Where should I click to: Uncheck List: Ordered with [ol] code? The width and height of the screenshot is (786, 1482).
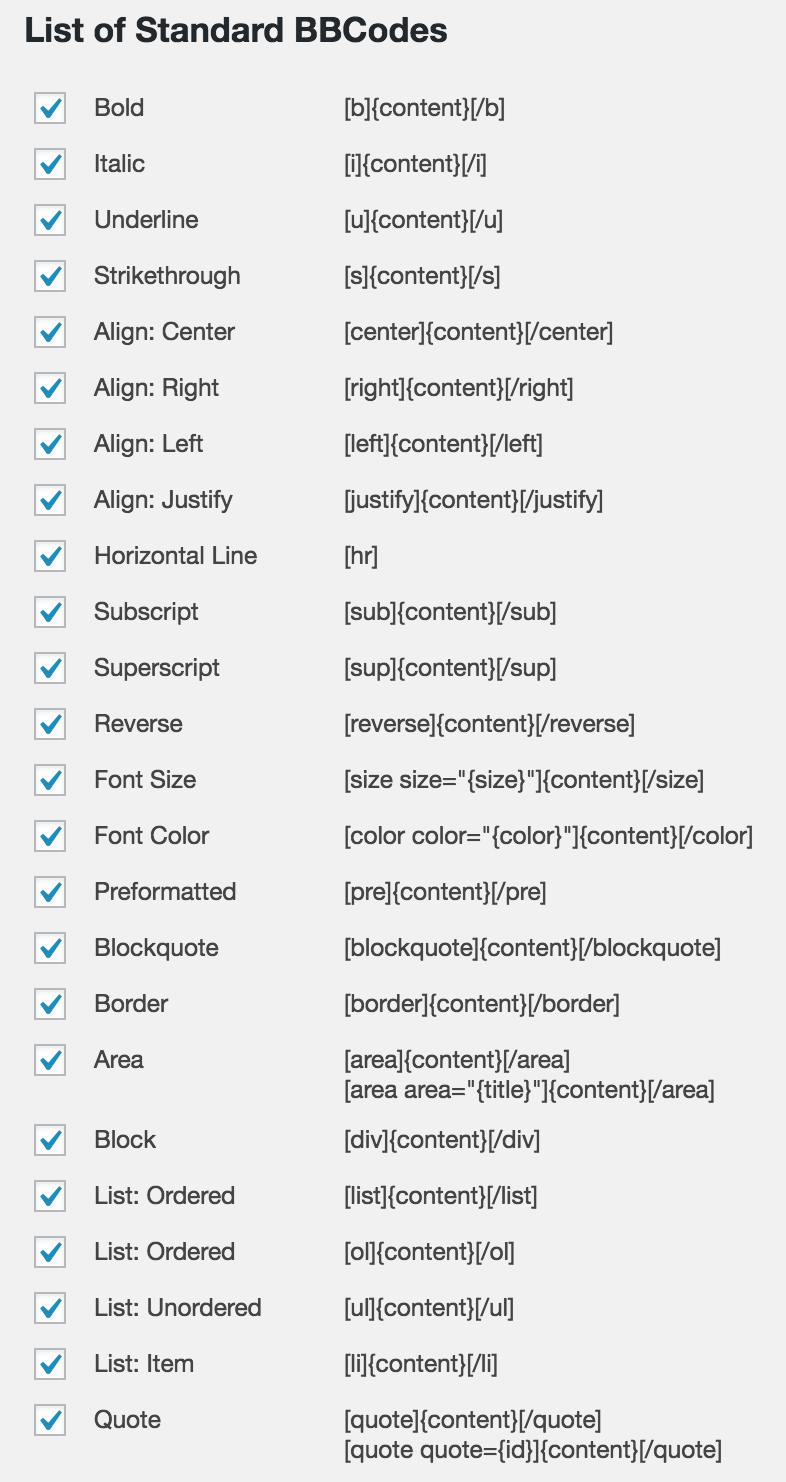pyautogui.click(x=50, y=1252)
